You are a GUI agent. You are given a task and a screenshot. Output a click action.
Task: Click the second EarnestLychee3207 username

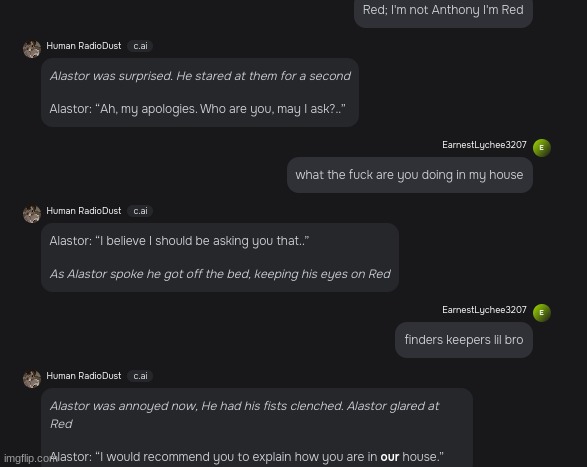coord(484,310)
